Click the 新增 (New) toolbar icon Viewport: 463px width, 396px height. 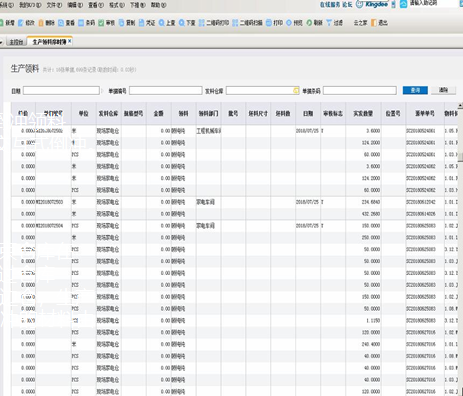tap(2, 23)
